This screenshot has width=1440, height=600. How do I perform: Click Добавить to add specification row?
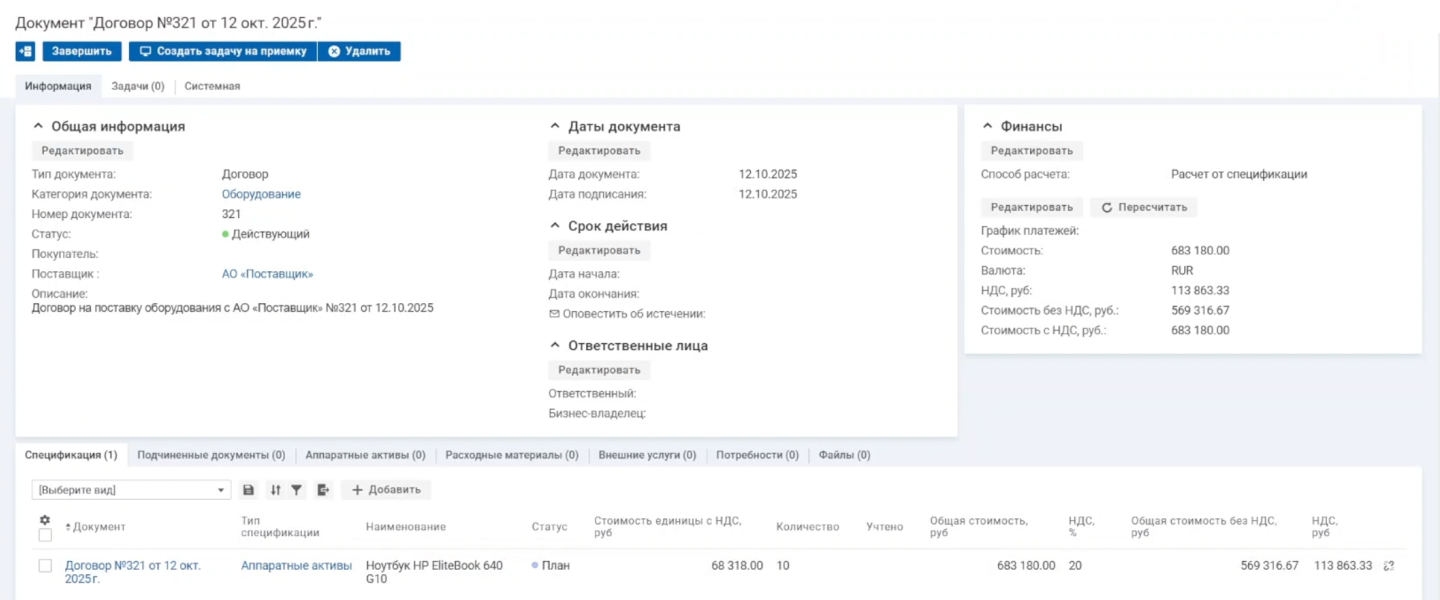tap(386, 490)
